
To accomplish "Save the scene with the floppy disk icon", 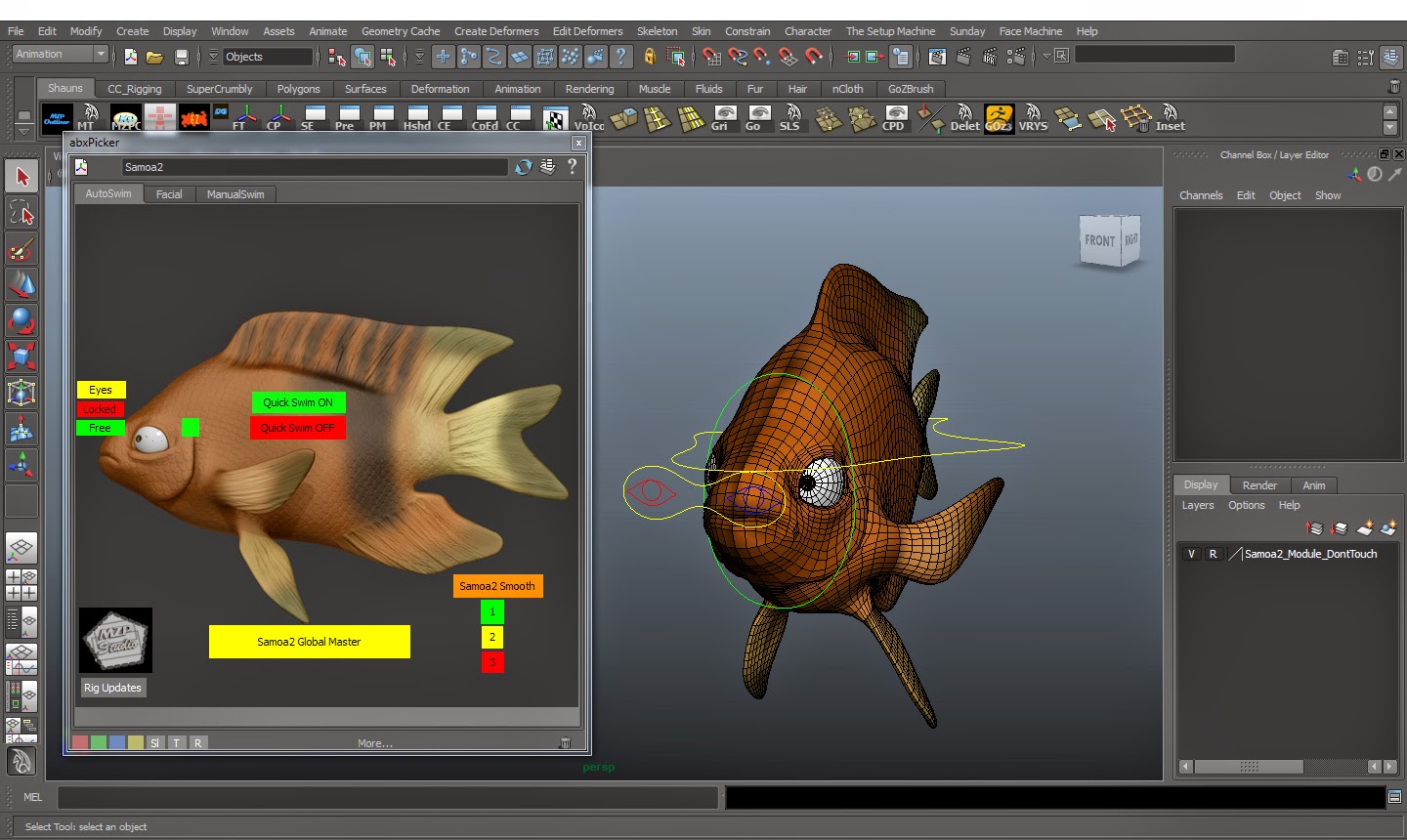I will [x=181, y=57].
